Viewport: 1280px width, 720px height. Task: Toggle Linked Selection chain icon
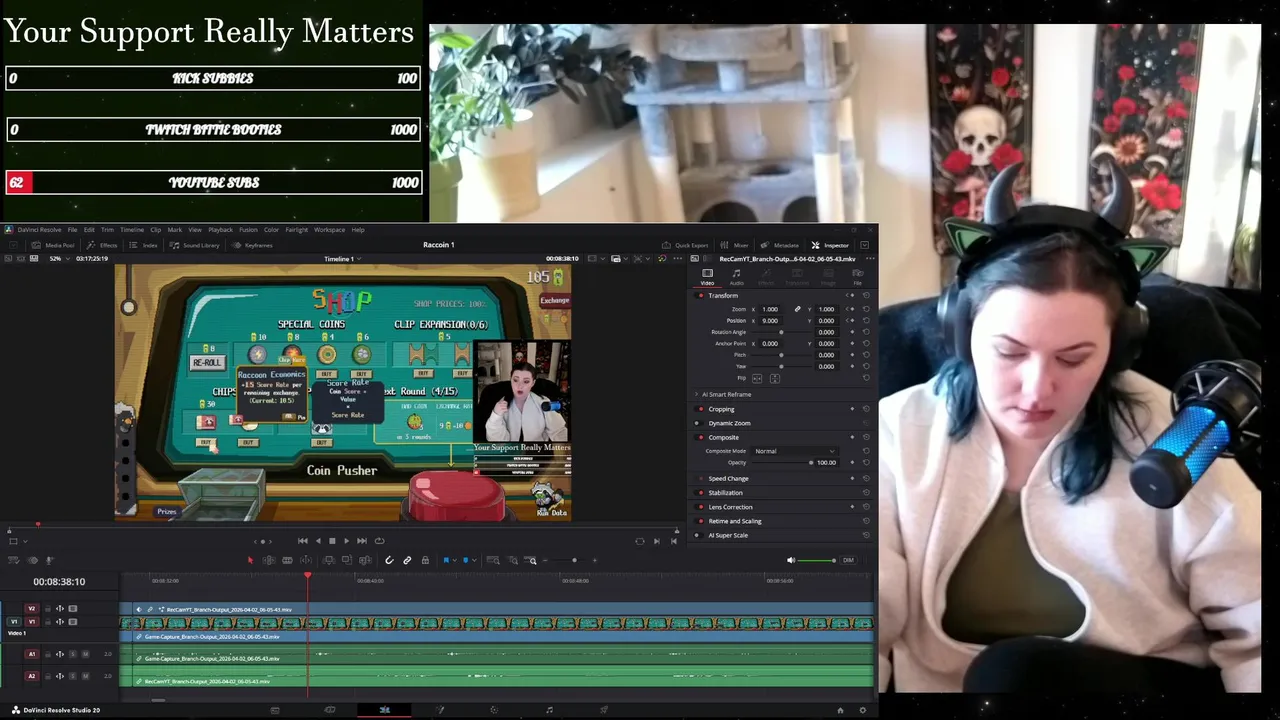click(x=407, y=560)
